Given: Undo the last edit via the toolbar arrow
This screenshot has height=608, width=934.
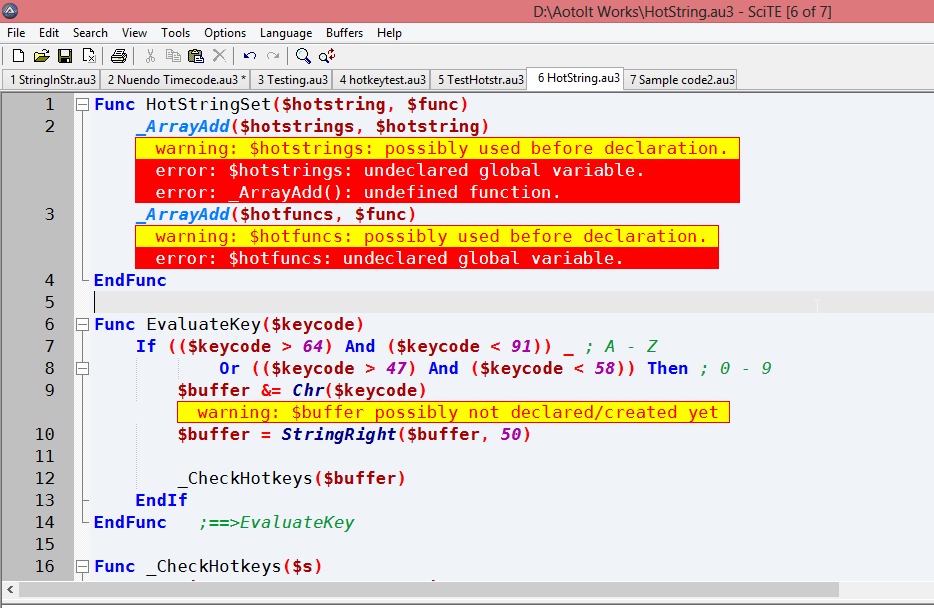Looking at the screenshot, I should click(250, 56).
